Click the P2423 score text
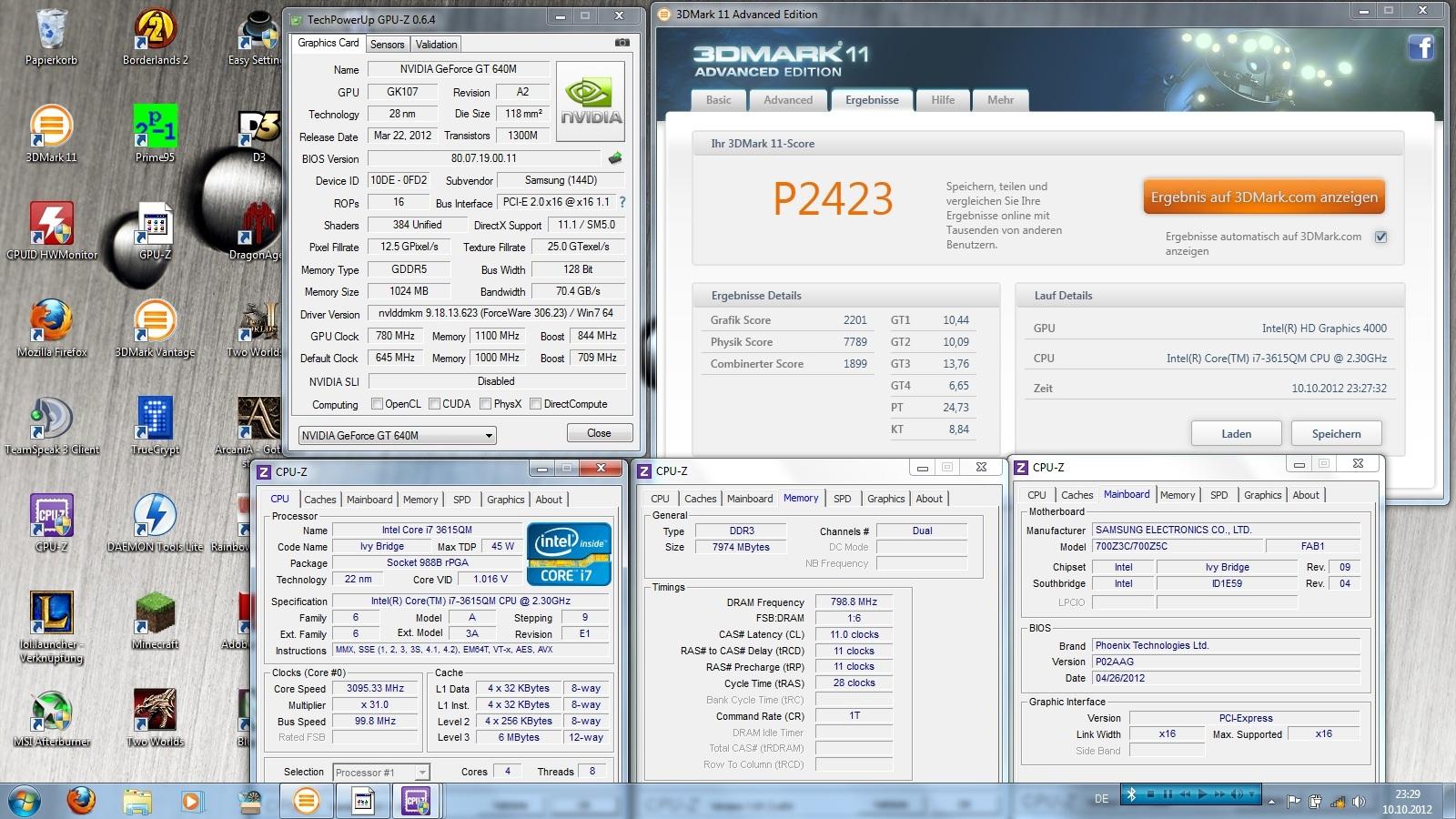This screenshot has height=819, width=1456. (x=834, y=198)
